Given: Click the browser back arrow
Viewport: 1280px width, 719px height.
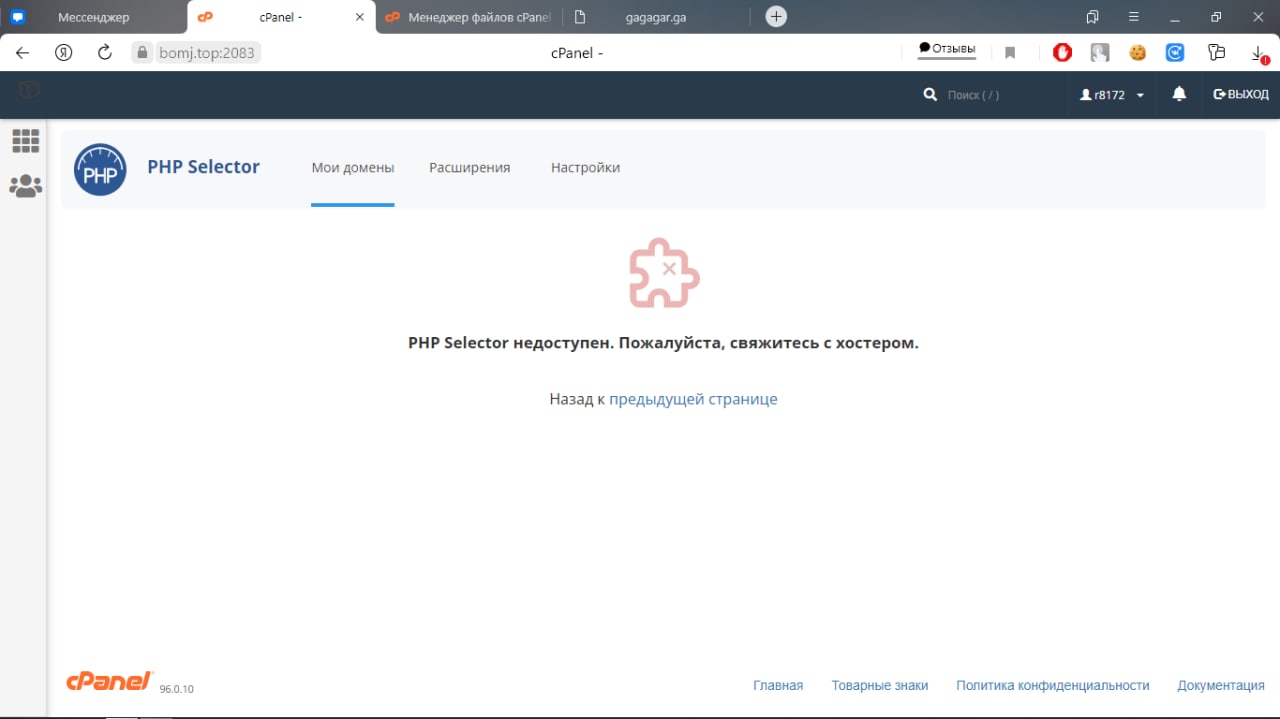Looking at the screenshot, I should tap(22, 53).
